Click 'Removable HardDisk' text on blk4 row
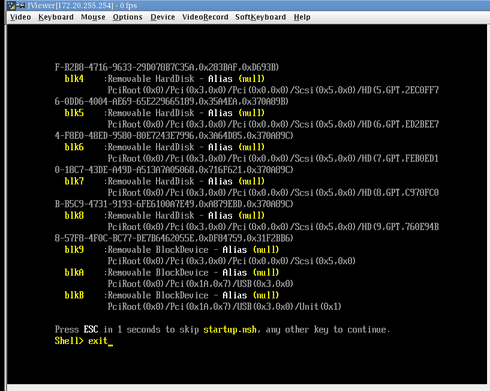490x391 pixels. tap(151, 79)
